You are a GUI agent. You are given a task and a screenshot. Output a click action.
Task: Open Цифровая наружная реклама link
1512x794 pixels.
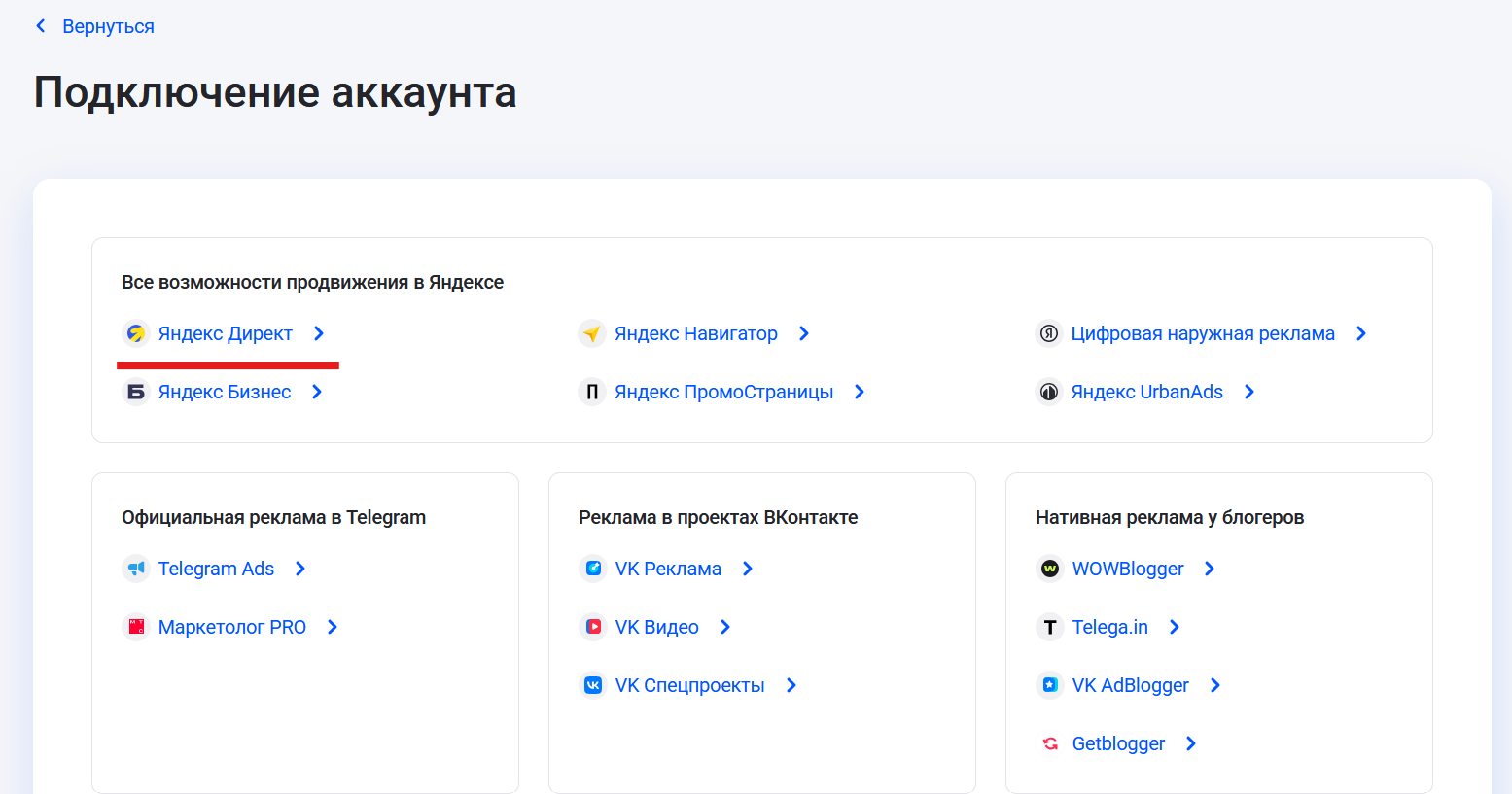1203,333
